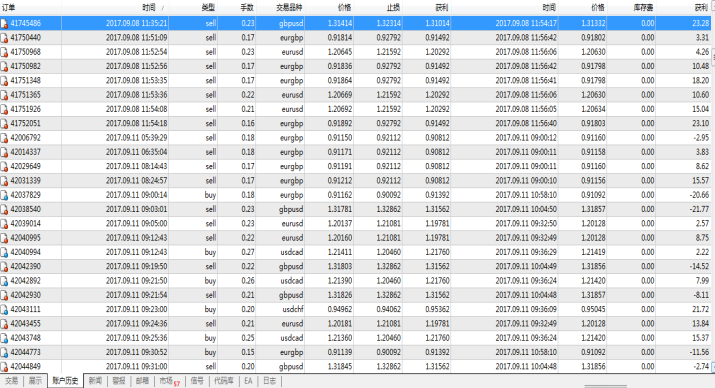Switch to the 警报 tab
The height and width of the screenshot is (388, 715).
coord(119,381)
